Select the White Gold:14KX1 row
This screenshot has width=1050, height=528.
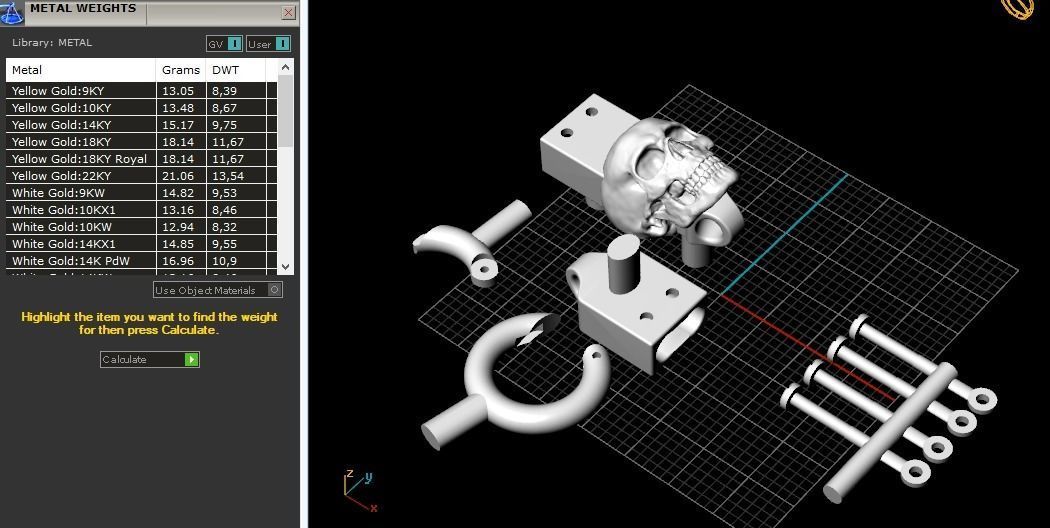click(x=141, y=244)
